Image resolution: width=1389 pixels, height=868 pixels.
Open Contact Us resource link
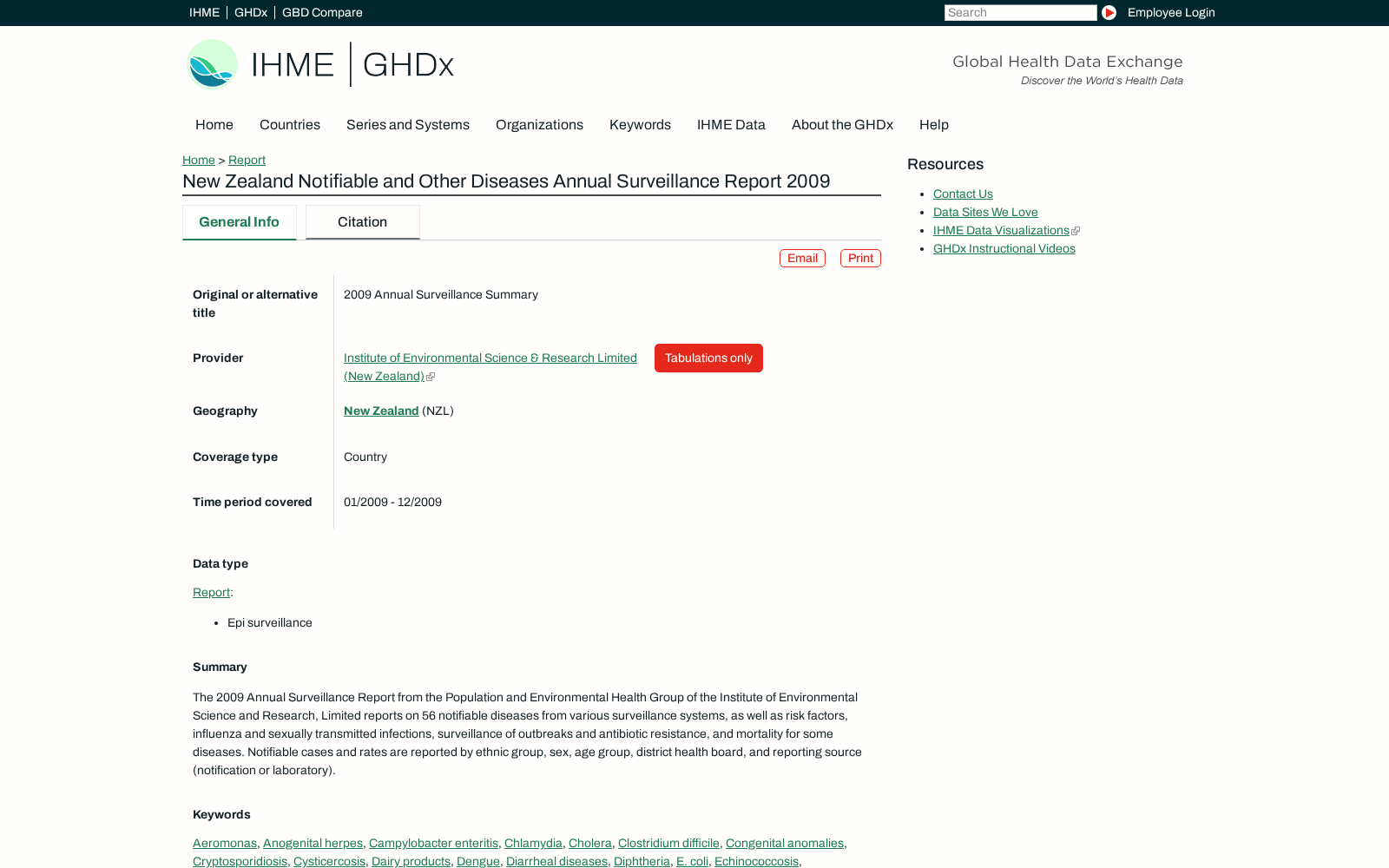click(x=963, y=194)
